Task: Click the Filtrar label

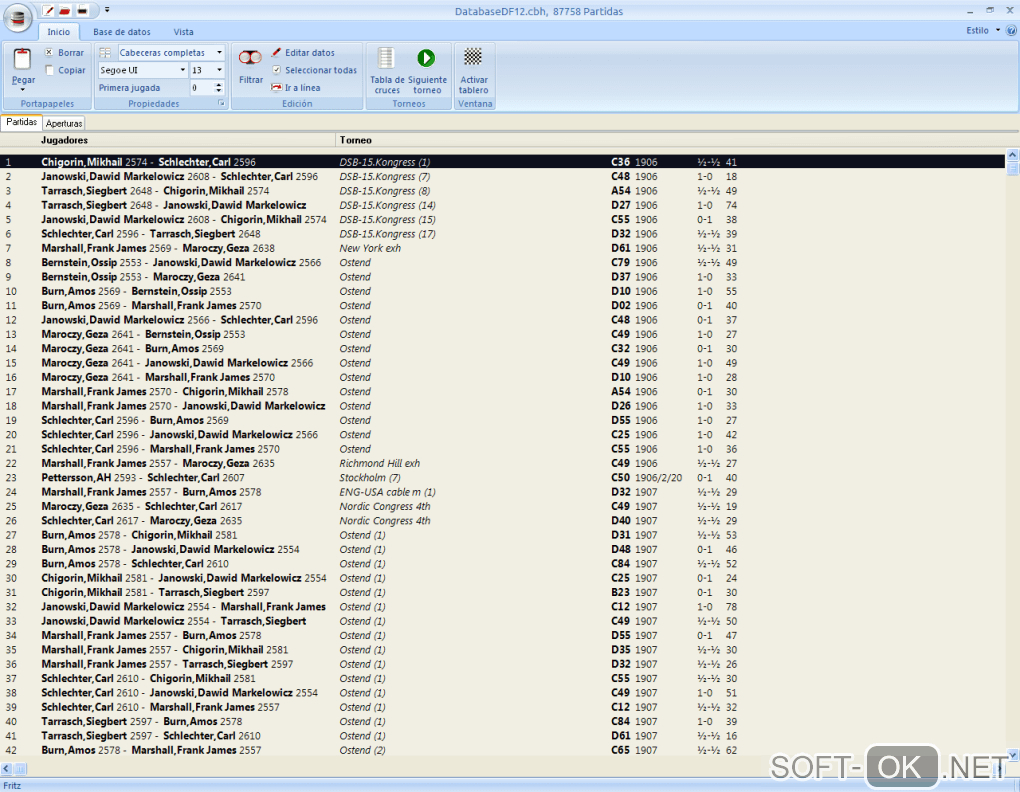Action: tap(251, 80)
